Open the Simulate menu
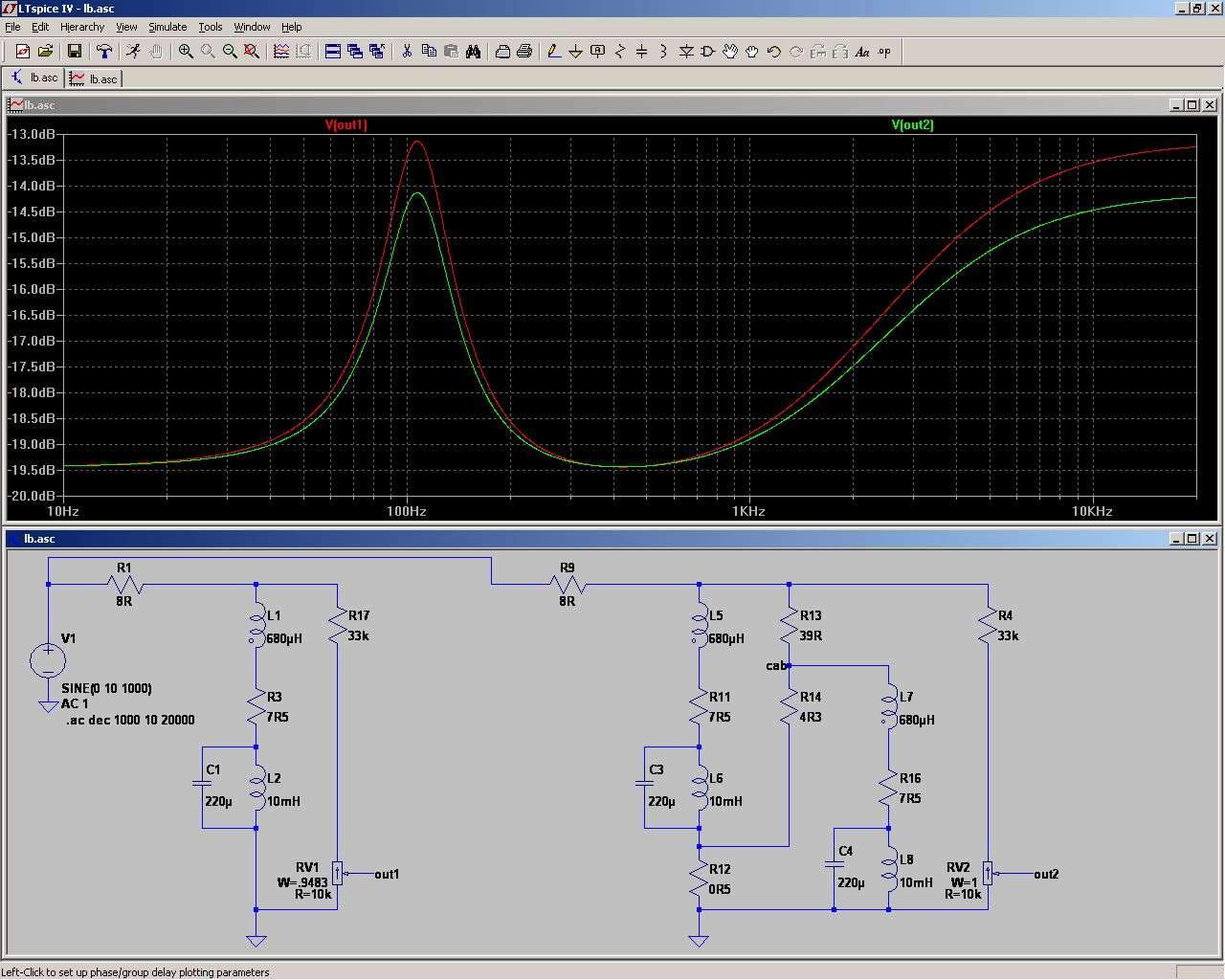Image resolution: width=1225 pixels, height=980 pixels. coord(167,27)
